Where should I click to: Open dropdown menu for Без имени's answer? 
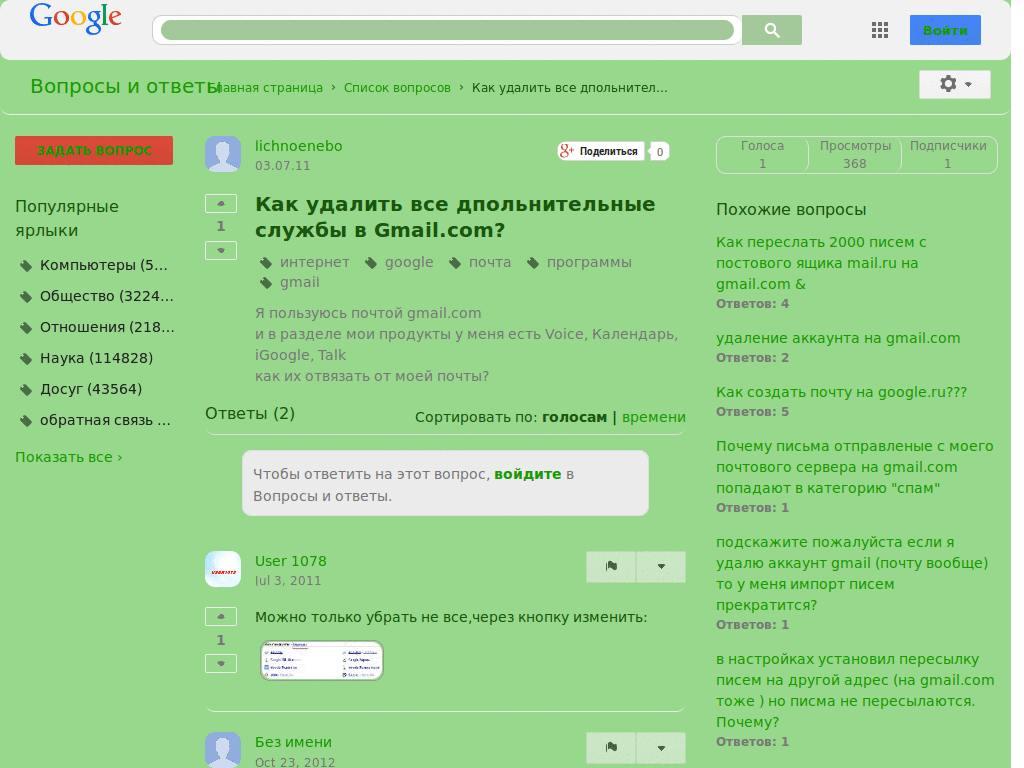661,748
